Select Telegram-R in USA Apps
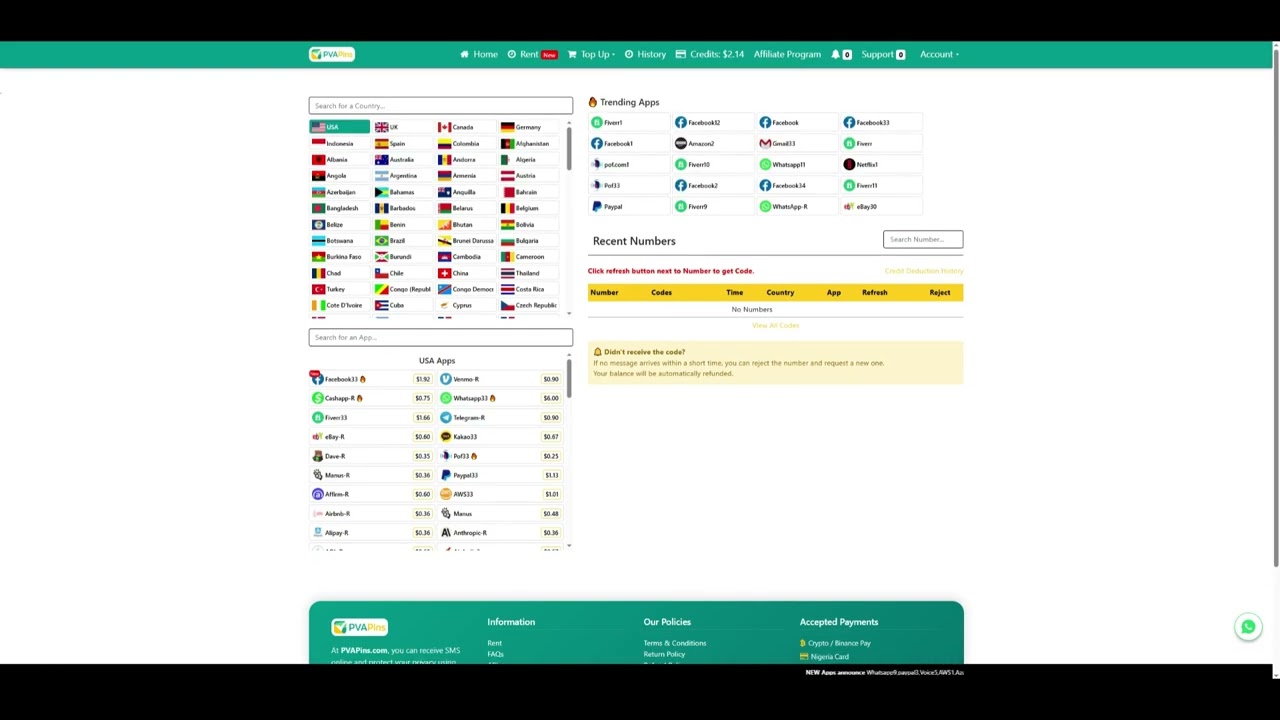1280x720 pixels. point(500,417)
